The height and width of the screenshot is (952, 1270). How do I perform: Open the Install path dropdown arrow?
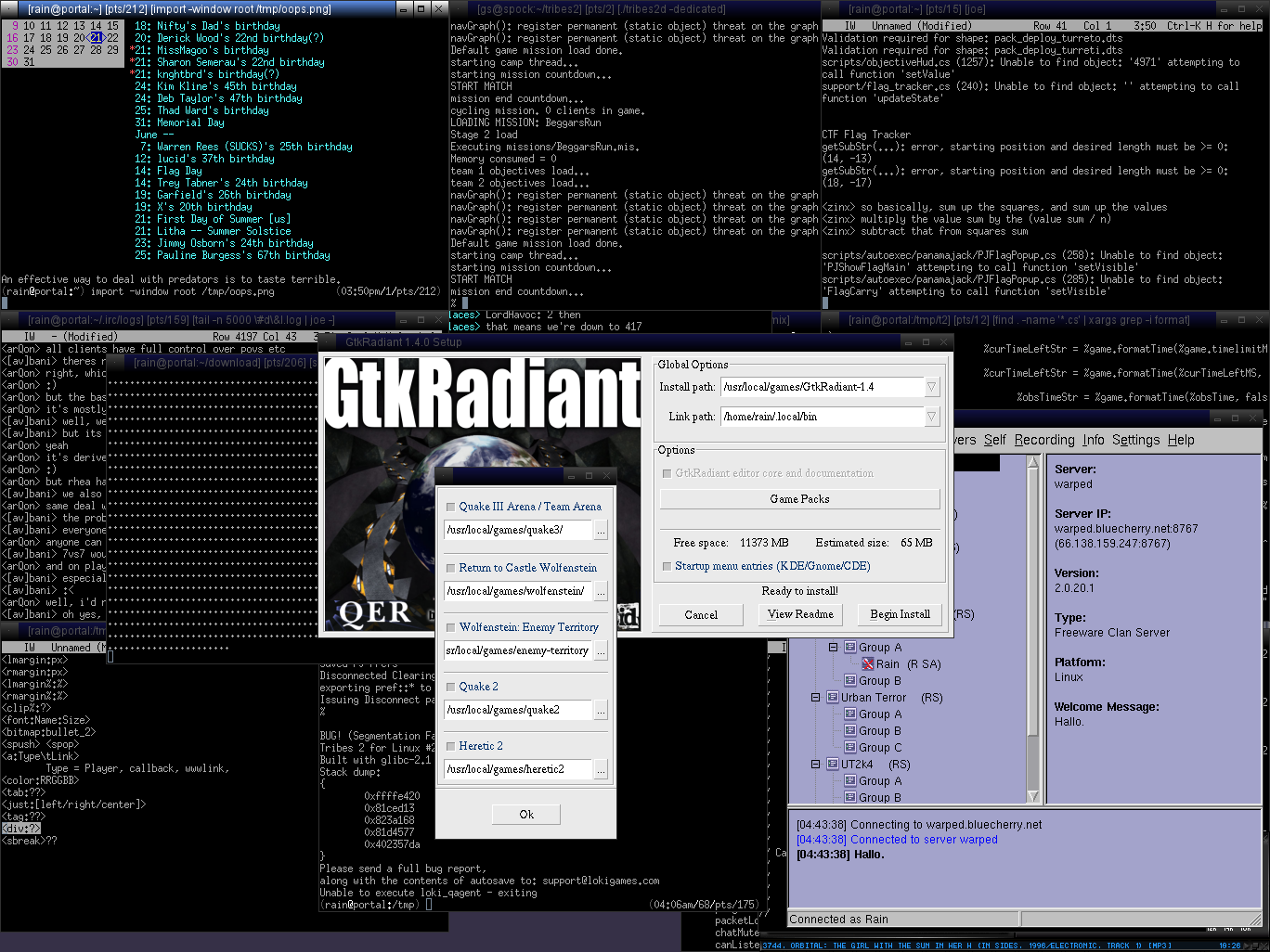point(932,387)
